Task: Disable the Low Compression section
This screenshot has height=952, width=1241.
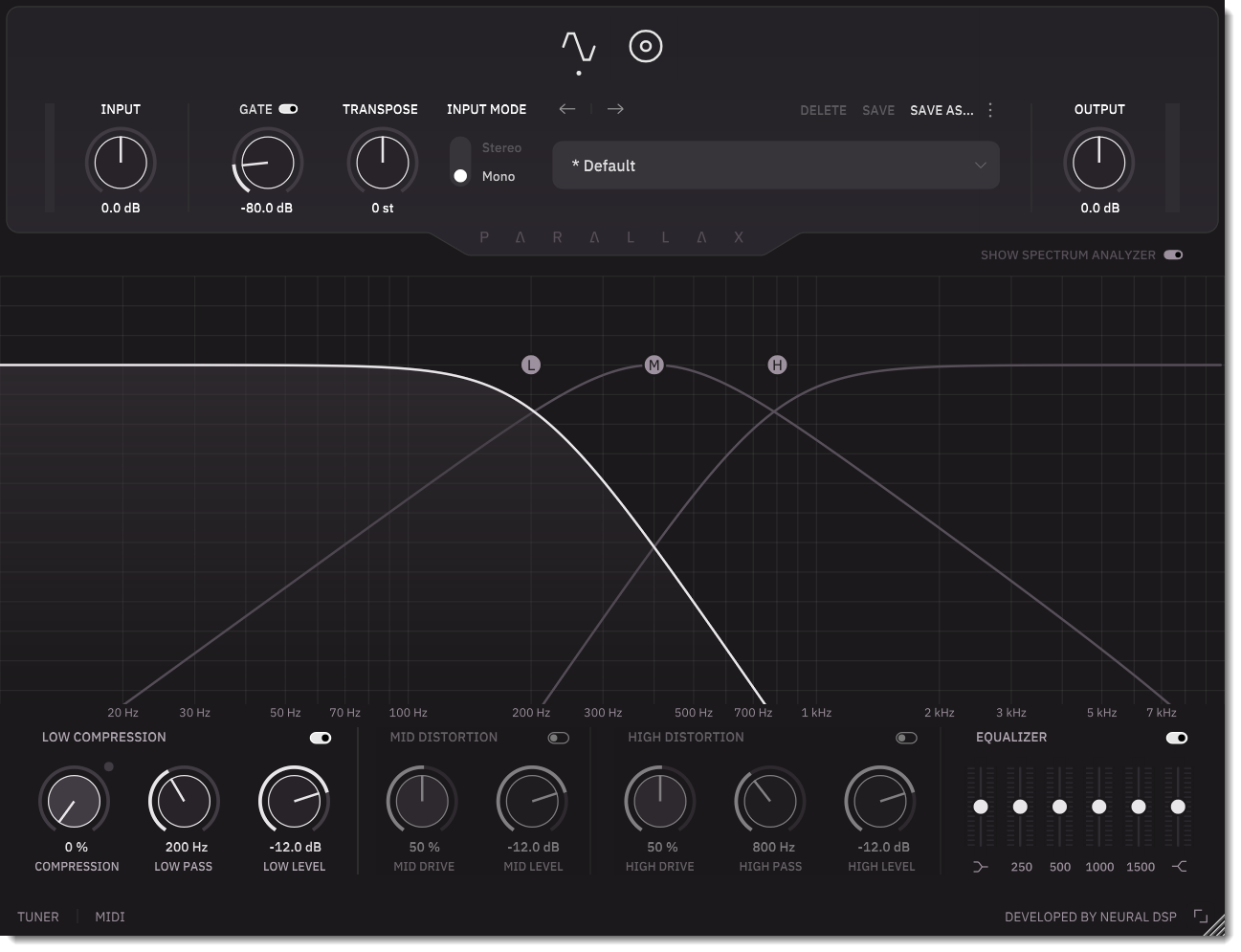Action: point(321,738)
